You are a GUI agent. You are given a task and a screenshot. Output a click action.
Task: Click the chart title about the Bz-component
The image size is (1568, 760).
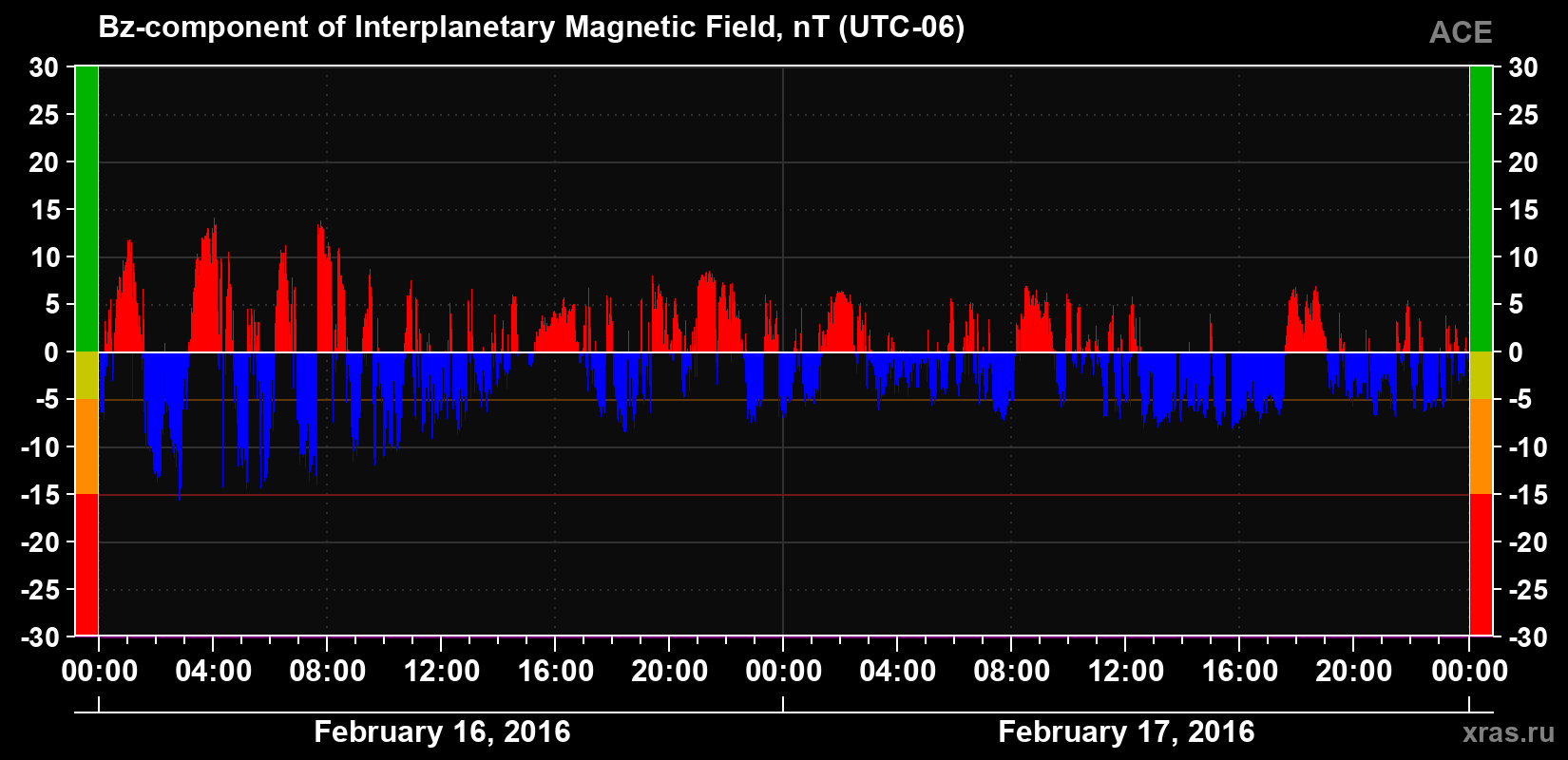tap(531, 28)
